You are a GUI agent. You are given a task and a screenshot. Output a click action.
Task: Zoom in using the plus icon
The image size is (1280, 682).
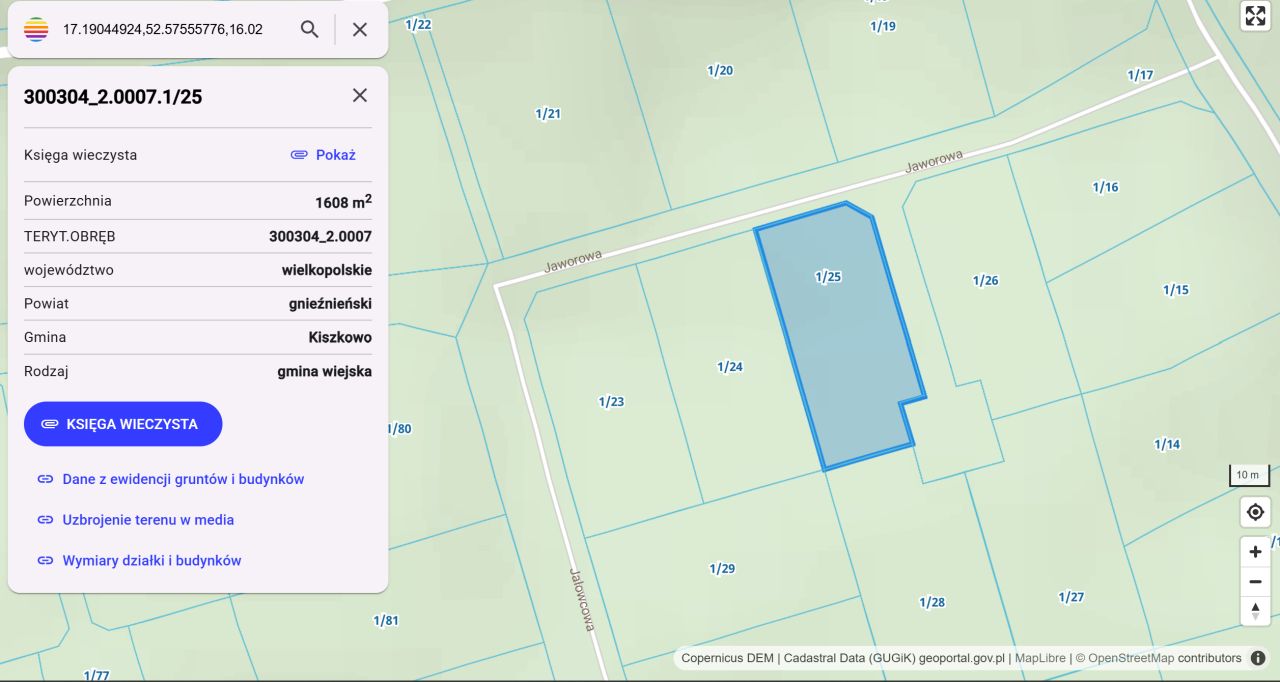click(x=1255, y=551)
